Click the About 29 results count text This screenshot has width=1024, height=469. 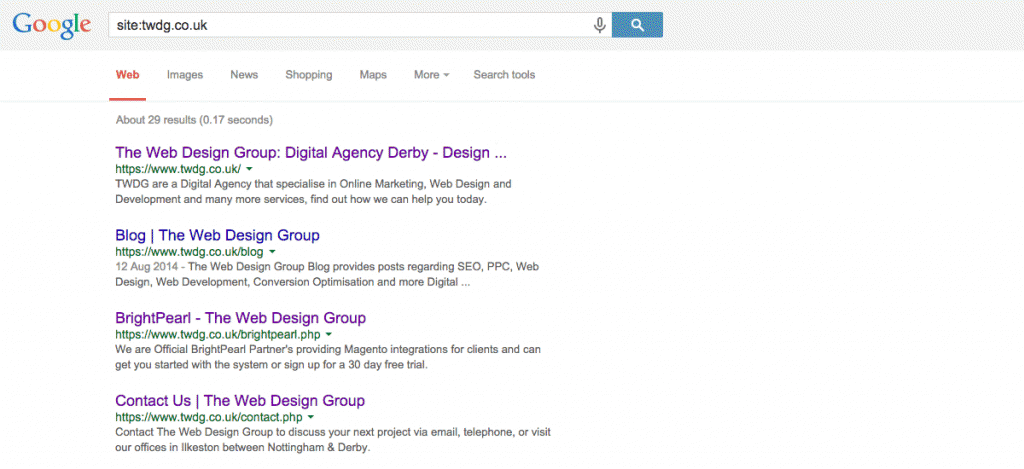[194, 120]
